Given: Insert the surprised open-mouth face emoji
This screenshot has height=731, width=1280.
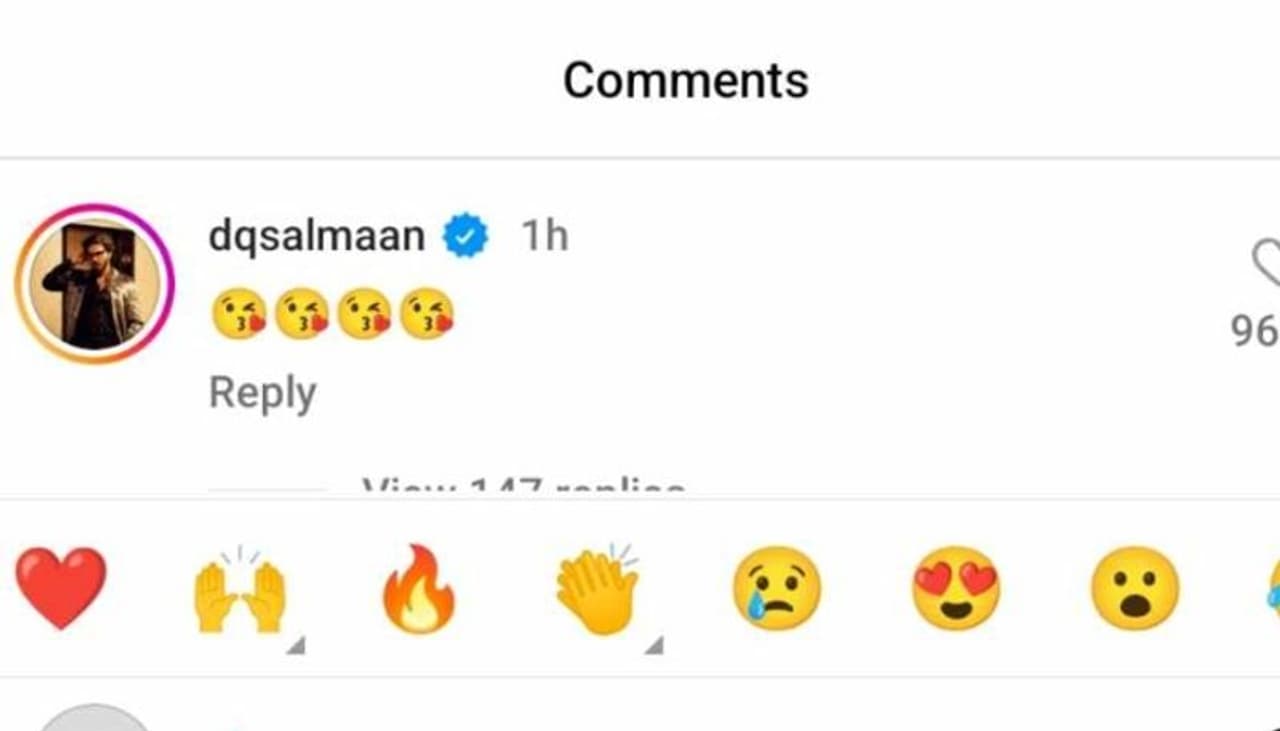Looking at the screenshot, I should point(1134,590).
